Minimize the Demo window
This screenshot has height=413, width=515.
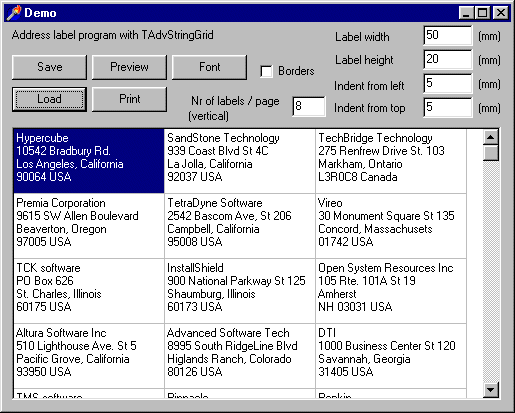coord(466,13)
